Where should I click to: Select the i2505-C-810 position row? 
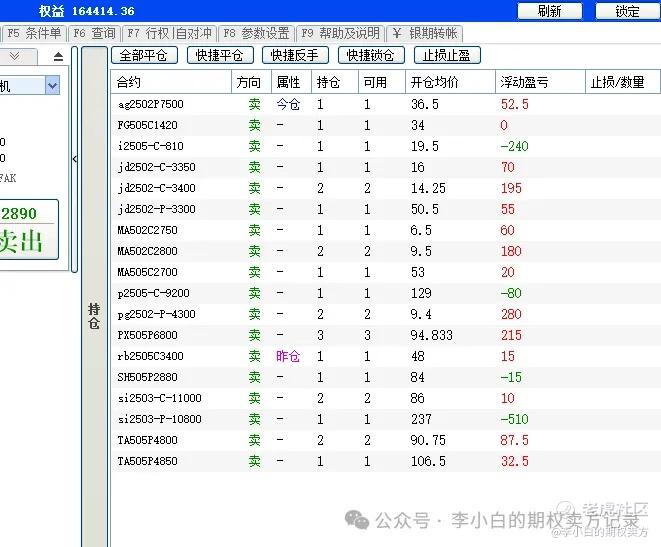tap(385, 146)
